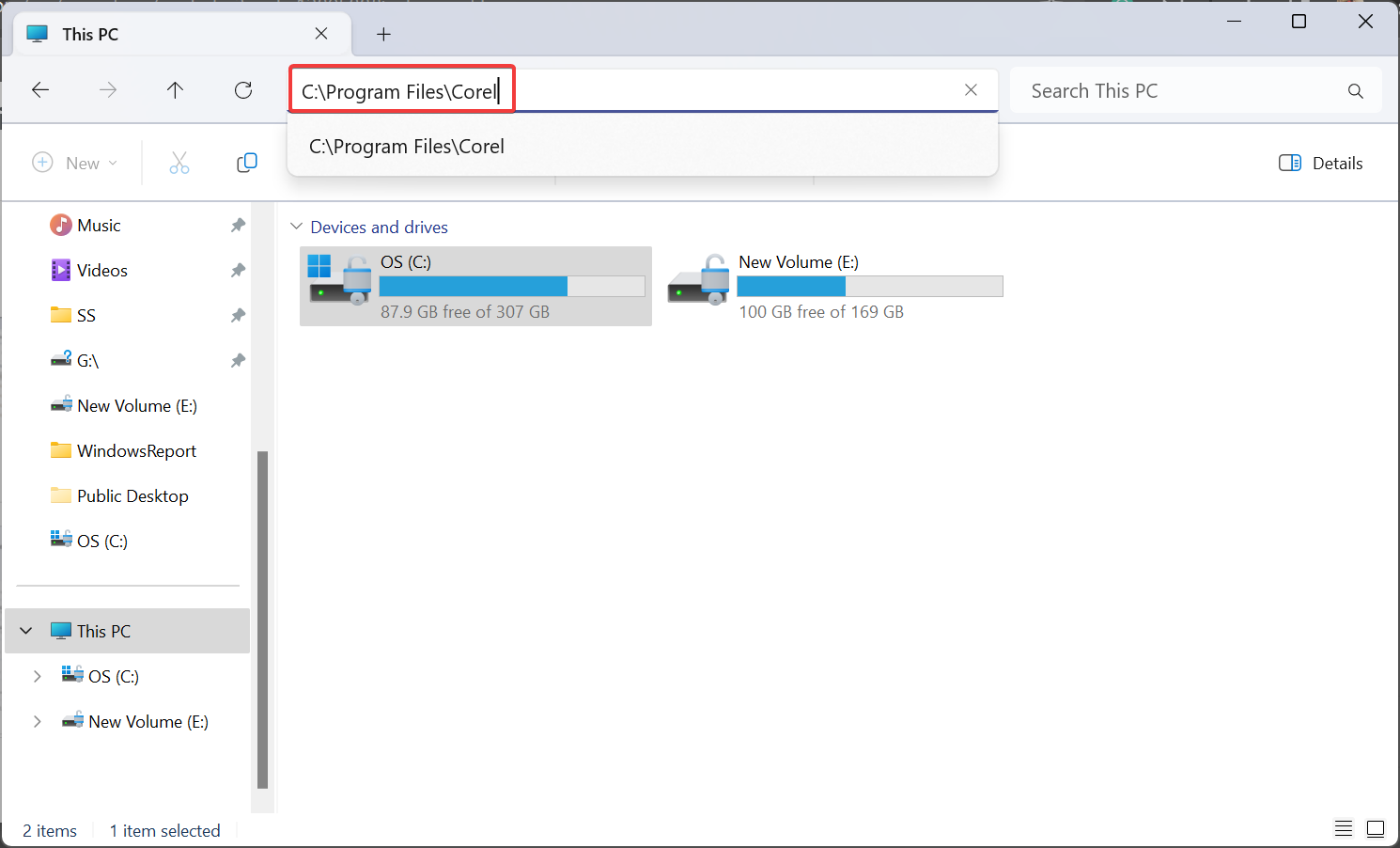Click the search magnifier icon
This screenshot has width=1400, height=848.
click(1355, 90)
